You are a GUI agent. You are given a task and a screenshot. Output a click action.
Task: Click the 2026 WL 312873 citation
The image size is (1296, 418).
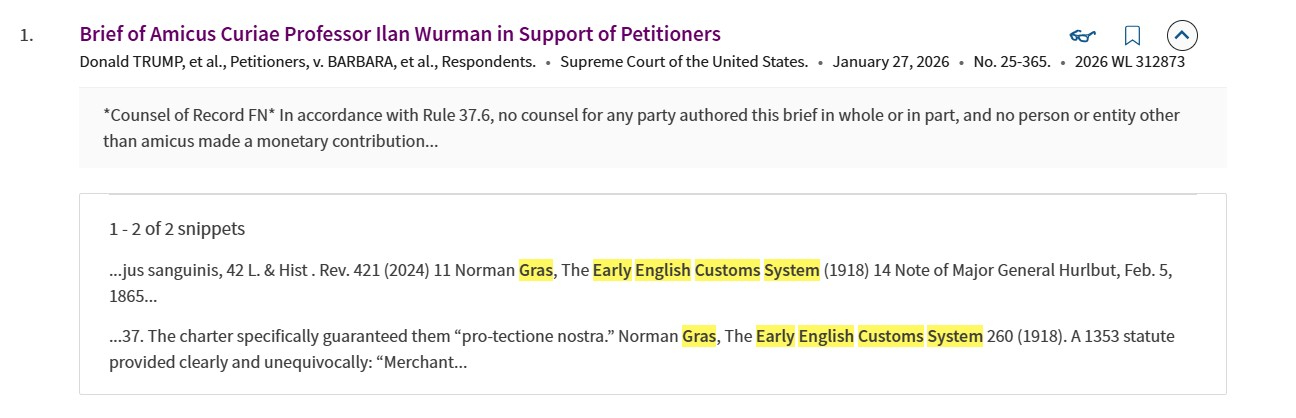click(1129, 62)
